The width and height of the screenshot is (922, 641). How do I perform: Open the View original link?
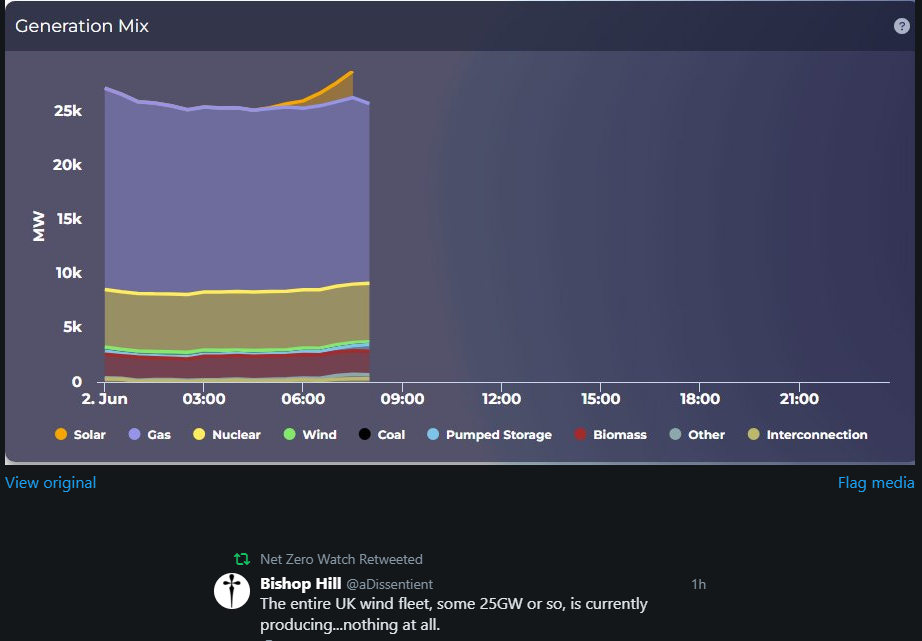click(51, 483)
